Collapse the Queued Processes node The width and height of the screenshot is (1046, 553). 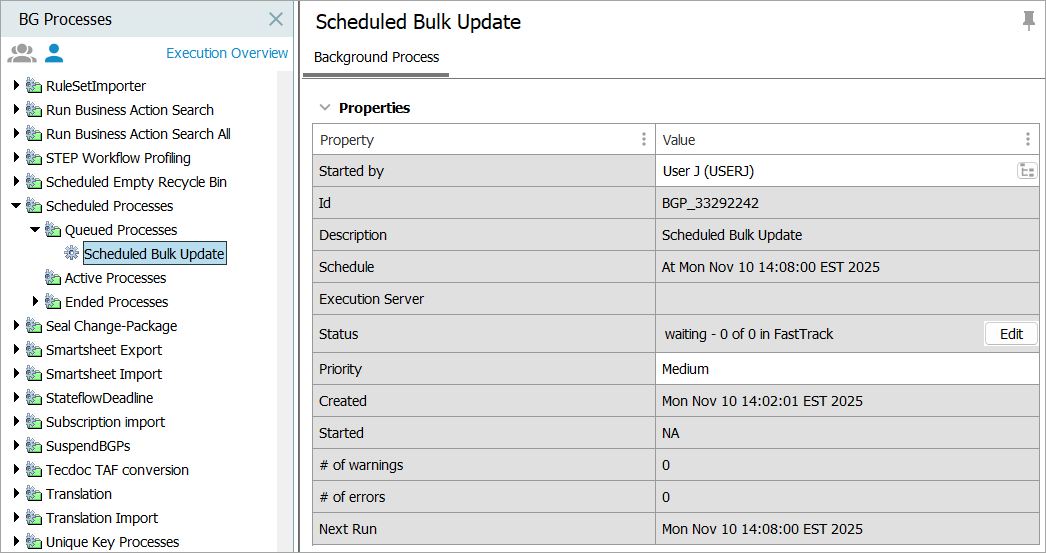[x=35, y=230]
